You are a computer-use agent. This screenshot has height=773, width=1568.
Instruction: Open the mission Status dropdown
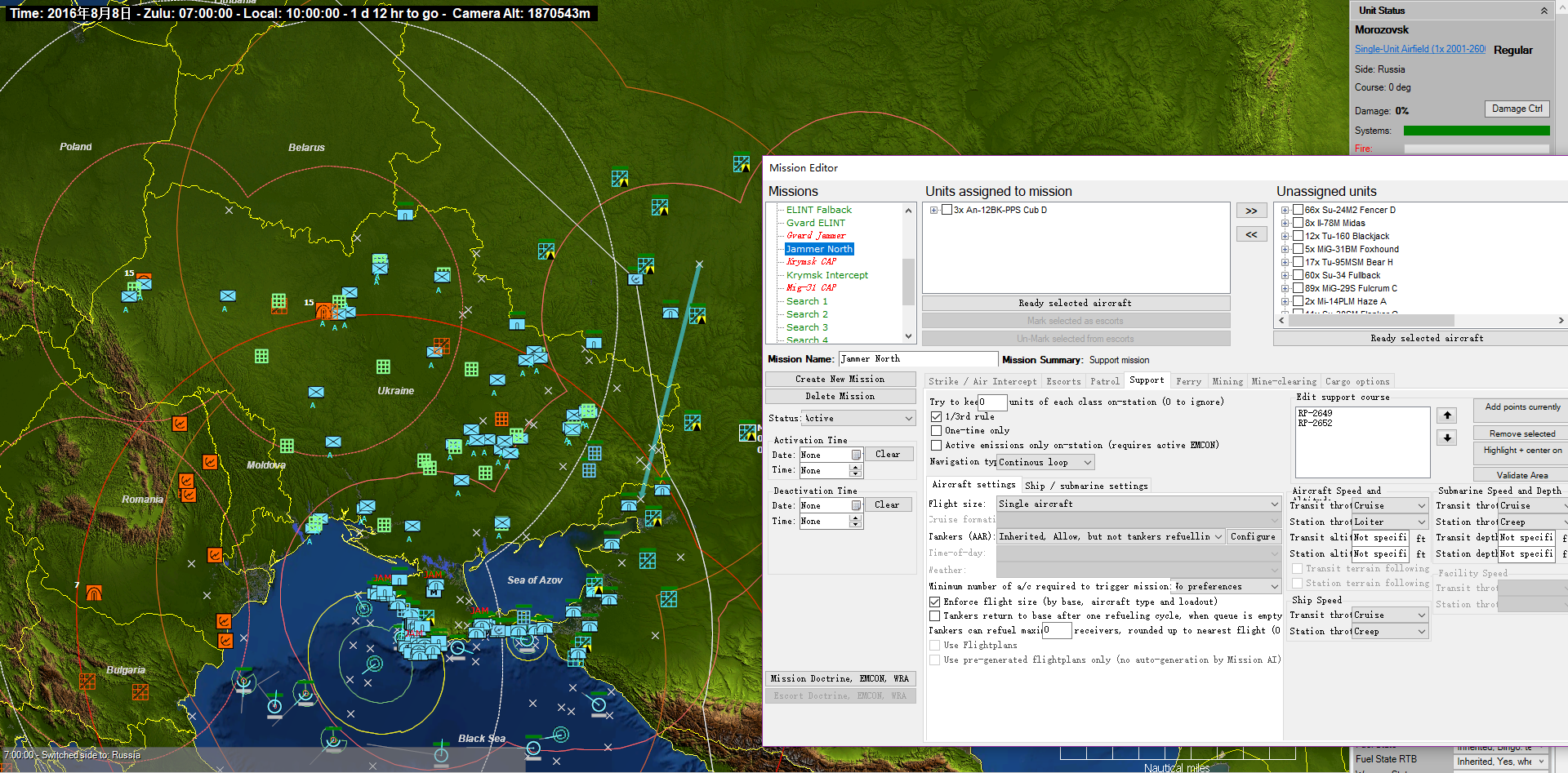[x=858, y=418]
